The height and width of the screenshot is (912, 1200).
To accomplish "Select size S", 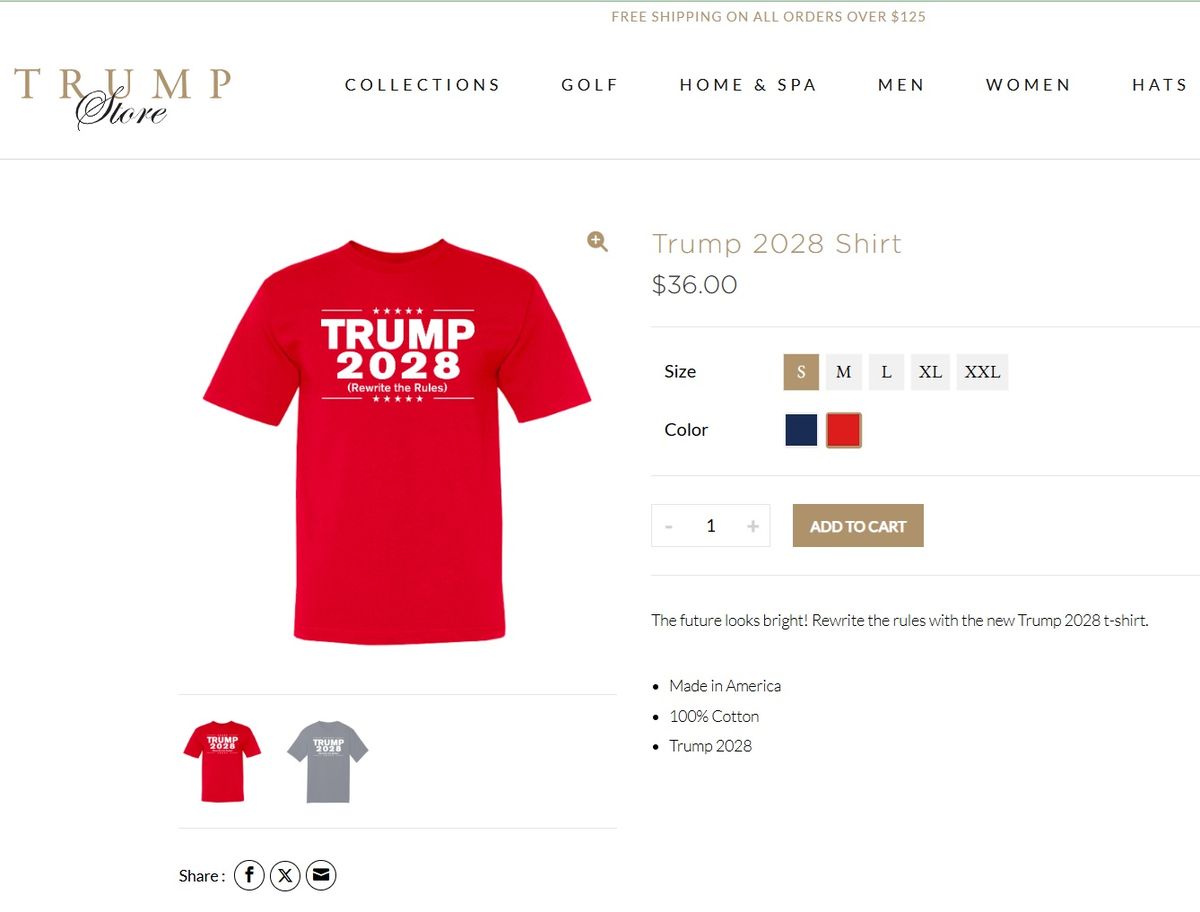I will click(801, 372).
